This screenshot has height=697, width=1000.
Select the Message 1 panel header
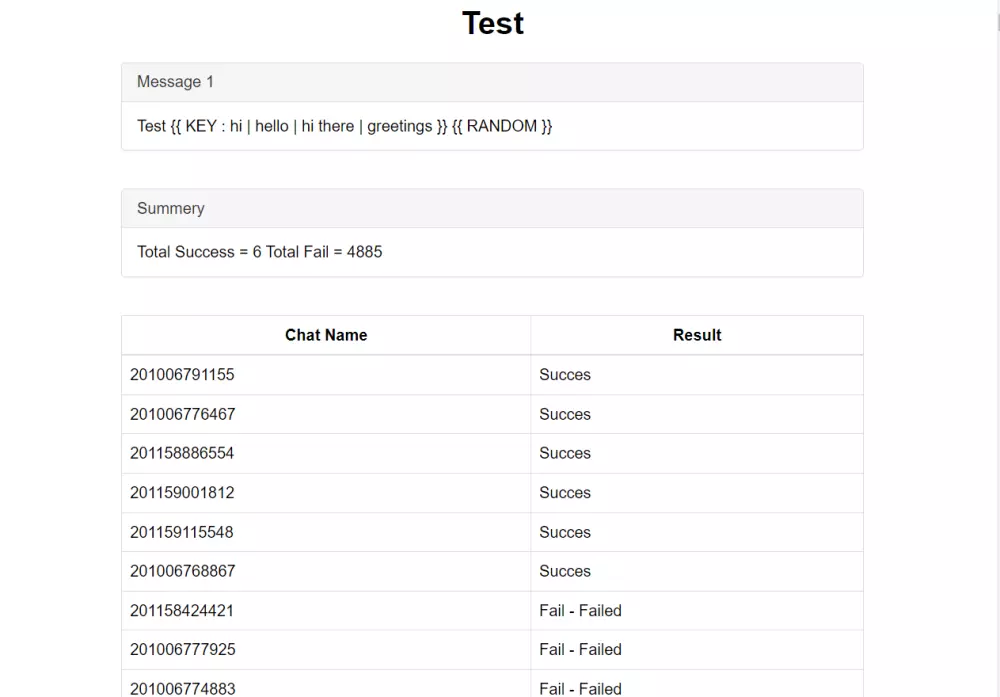point(492,82)
